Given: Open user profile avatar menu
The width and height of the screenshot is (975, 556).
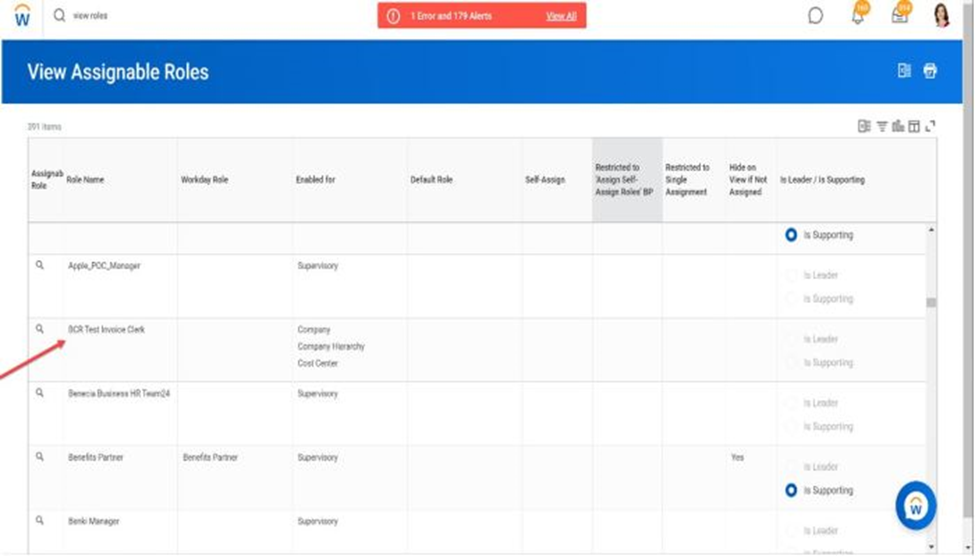Looking at the screenshot, I should pos(941,16).
